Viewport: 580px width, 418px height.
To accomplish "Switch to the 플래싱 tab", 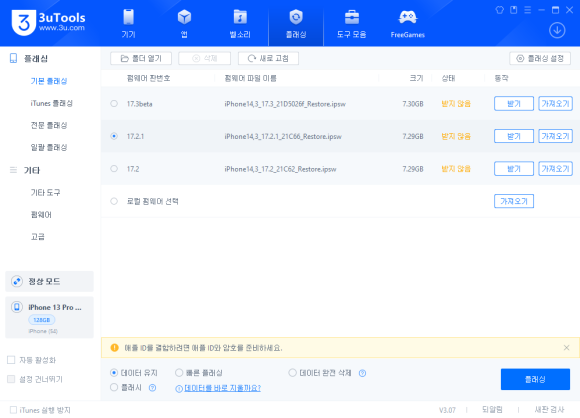I will pos(296,23).
